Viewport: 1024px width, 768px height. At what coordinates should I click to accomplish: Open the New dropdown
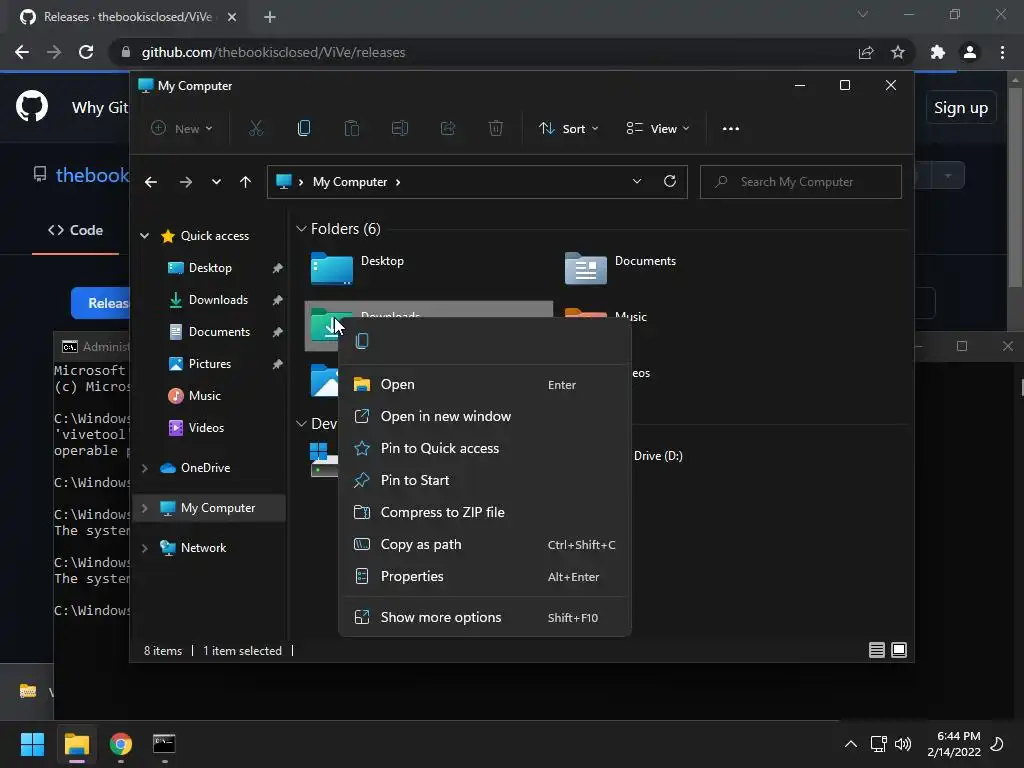tap(182, 129)
